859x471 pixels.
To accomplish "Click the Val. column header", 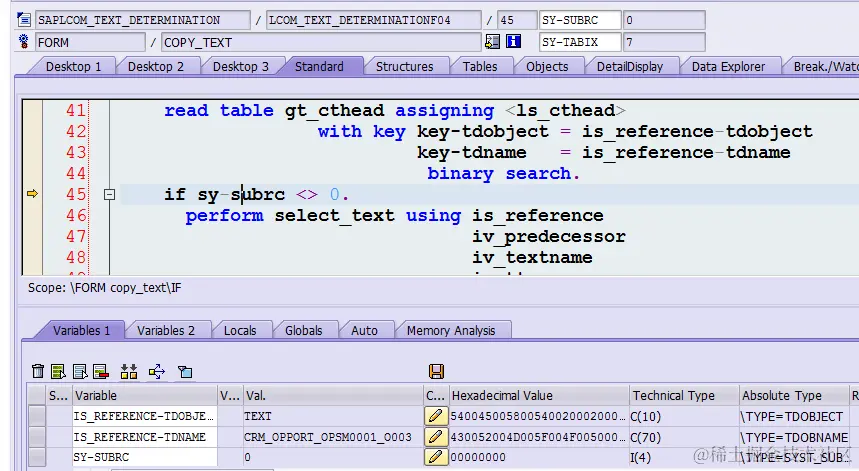I will tap(333, 395).
